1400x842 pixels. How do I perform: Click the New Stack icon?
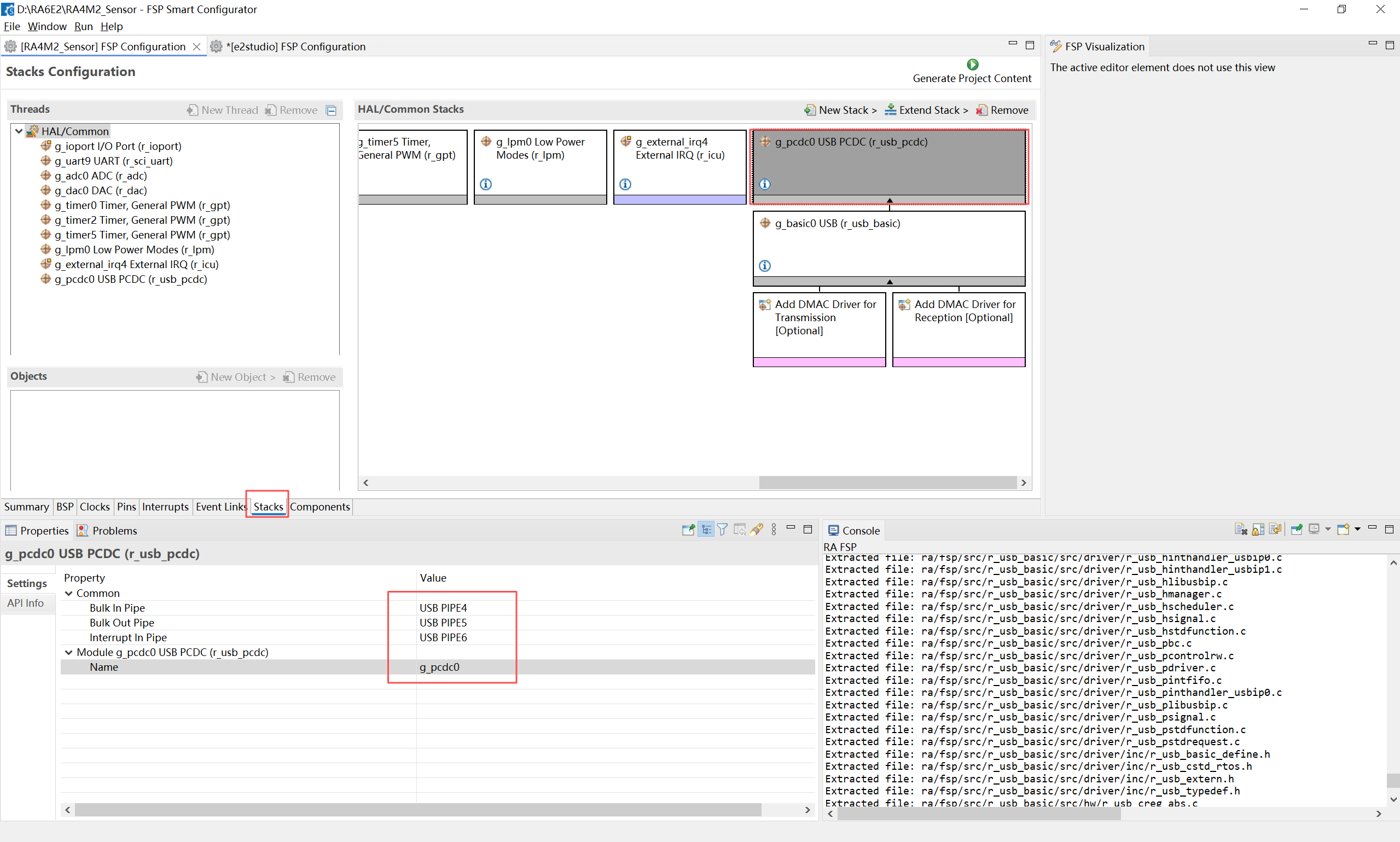(x=810, y=110)
